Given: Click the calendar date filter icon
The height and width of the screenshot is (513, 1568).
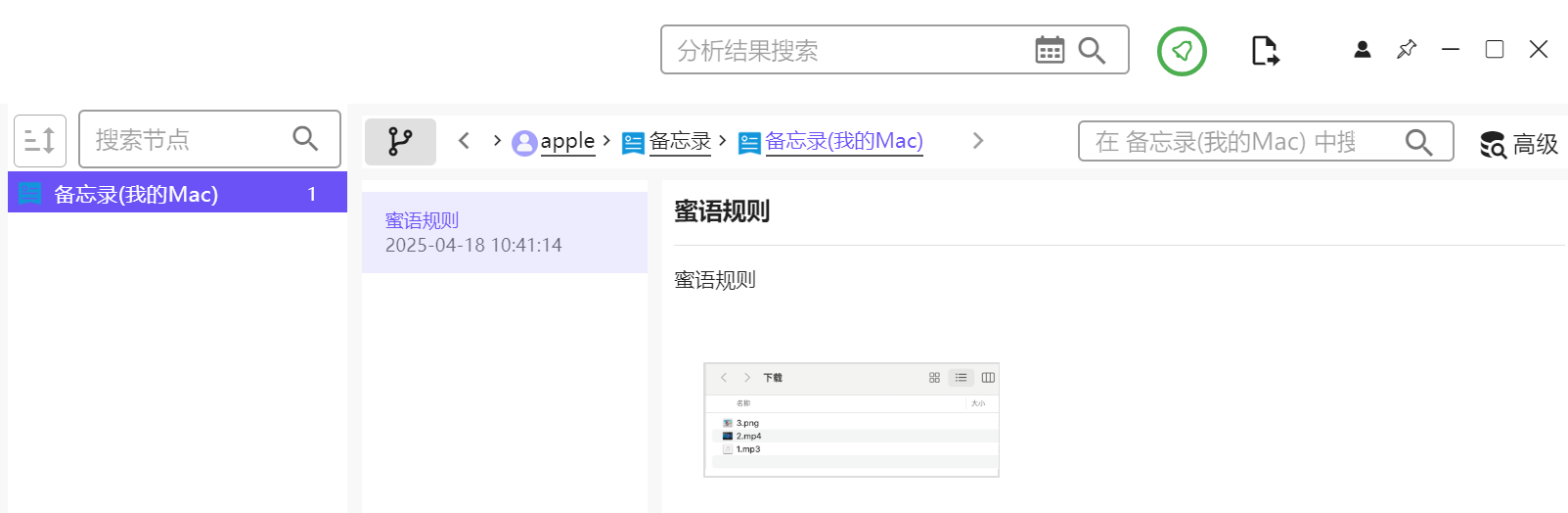Looking at the screenshot, I should [1049, 50].
